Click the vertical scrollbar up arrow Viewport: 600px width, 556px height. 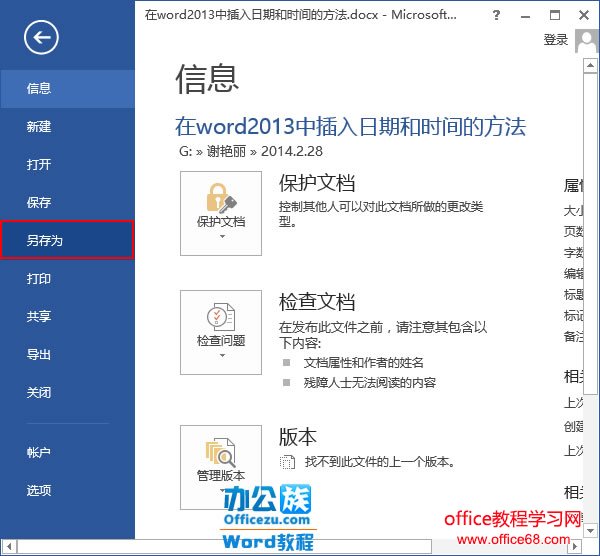pyautogui.click(x=590, y=66)
